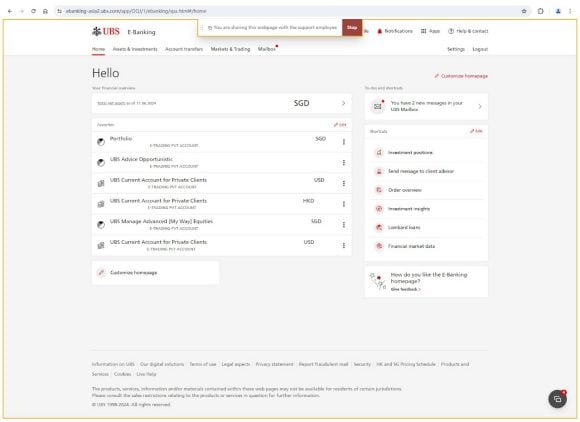The height and width of the screenshot is (422, 580).
Task: Click Send message to client advisor icon
Action: tap(379, 171)
